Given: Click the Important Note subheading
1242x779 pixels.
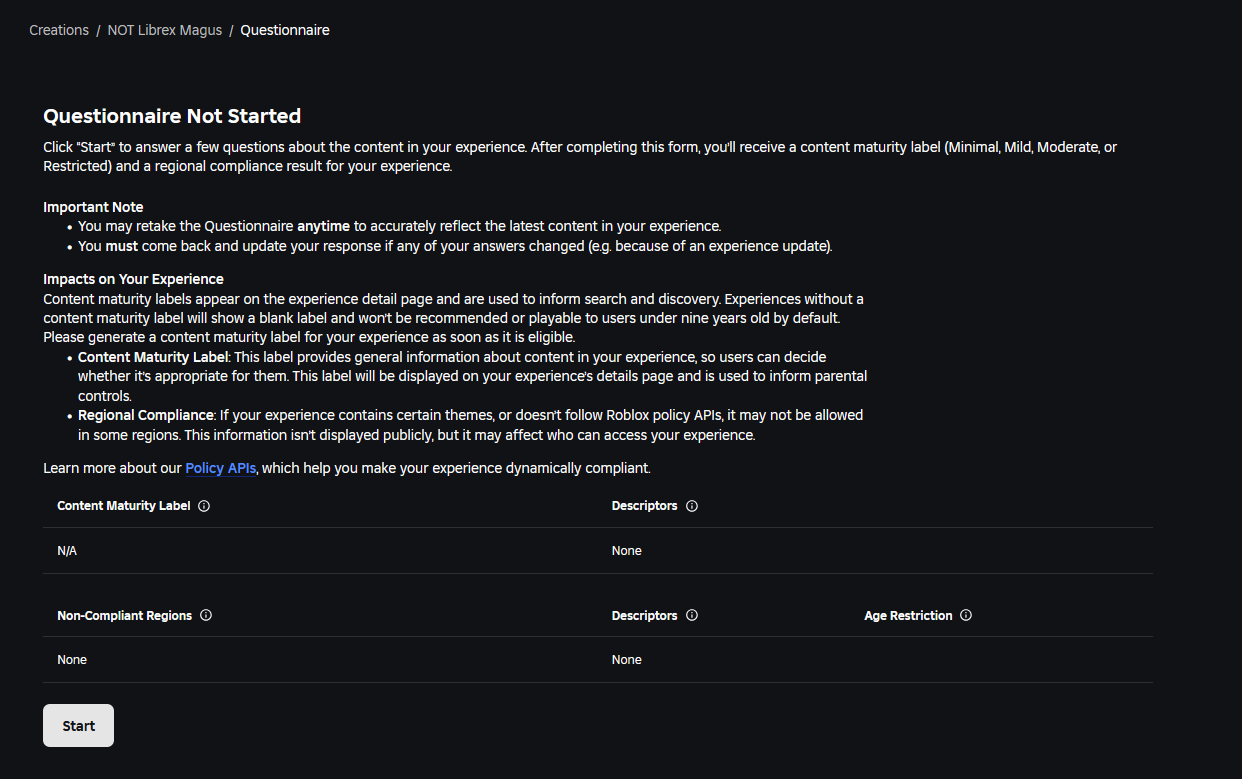Looking at the screenshot, I should coord(93,207).
